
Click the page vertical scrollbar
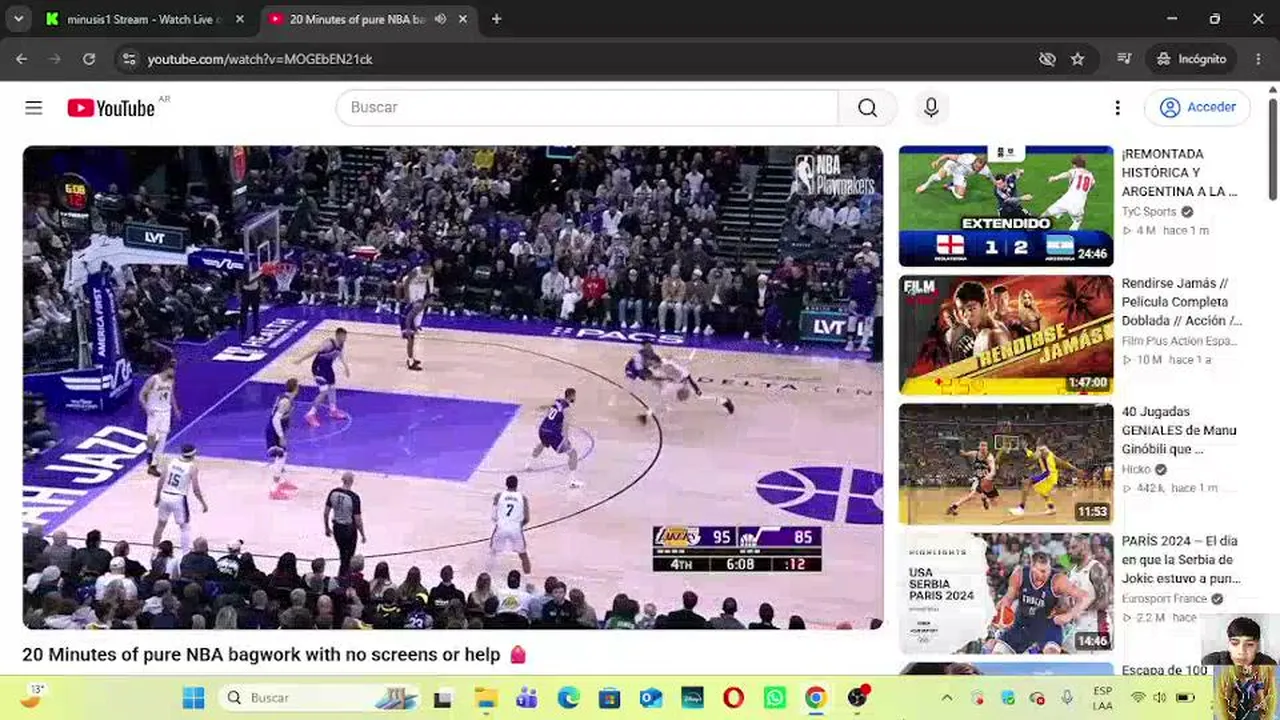1273,150
